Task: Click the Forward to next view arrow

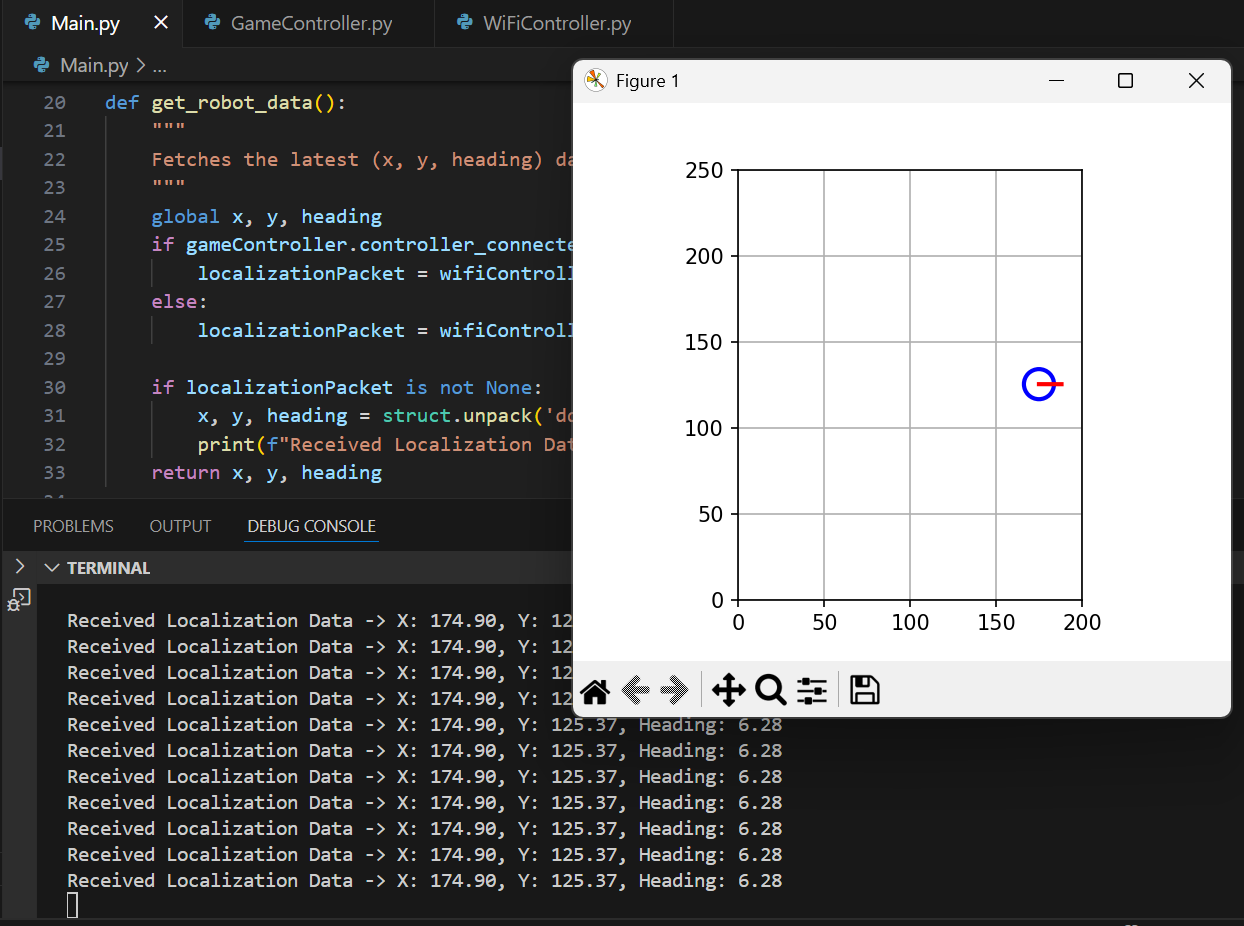Action: [x=675, y=690]
